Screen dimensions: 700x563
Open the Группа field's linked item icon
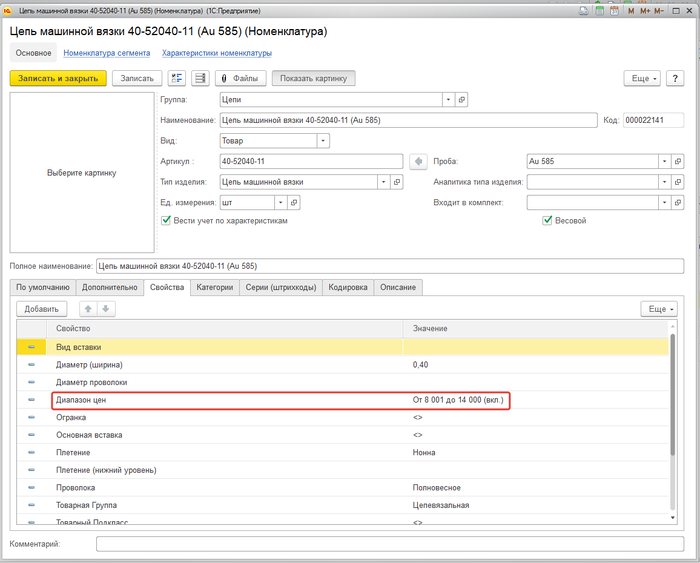pyautogui.click(x=461, y=100)
